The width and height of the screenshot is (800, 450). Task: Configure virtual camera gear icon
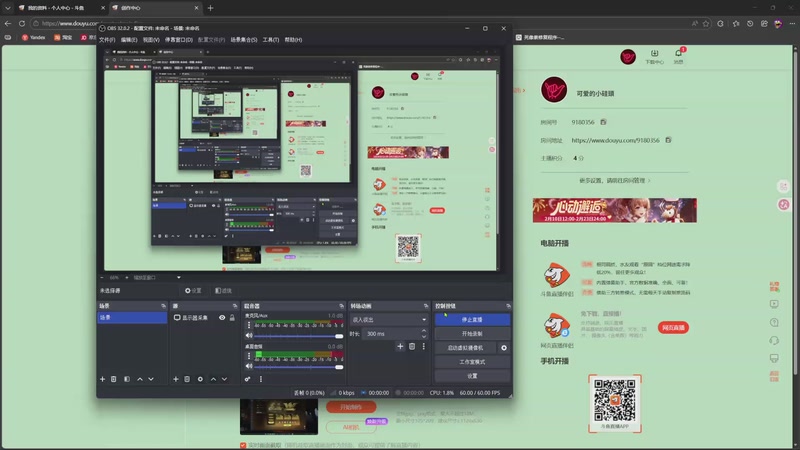[504, 348]
